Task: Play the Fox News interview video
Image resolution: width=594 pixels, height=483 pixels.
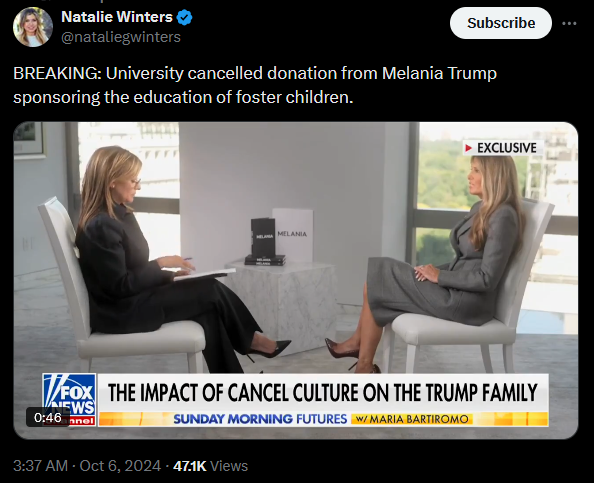Action: [296, 280]
